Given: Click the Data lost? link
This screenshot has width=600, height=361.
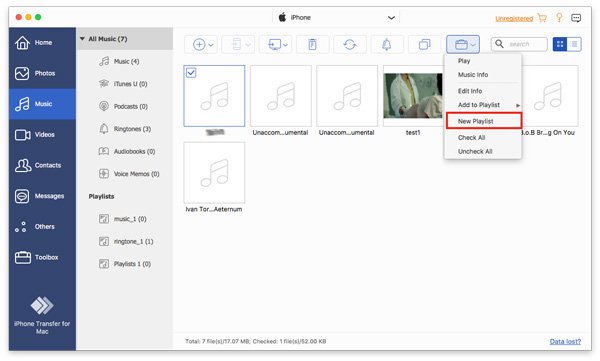Looking at the screenshot, I should [565, 341].
